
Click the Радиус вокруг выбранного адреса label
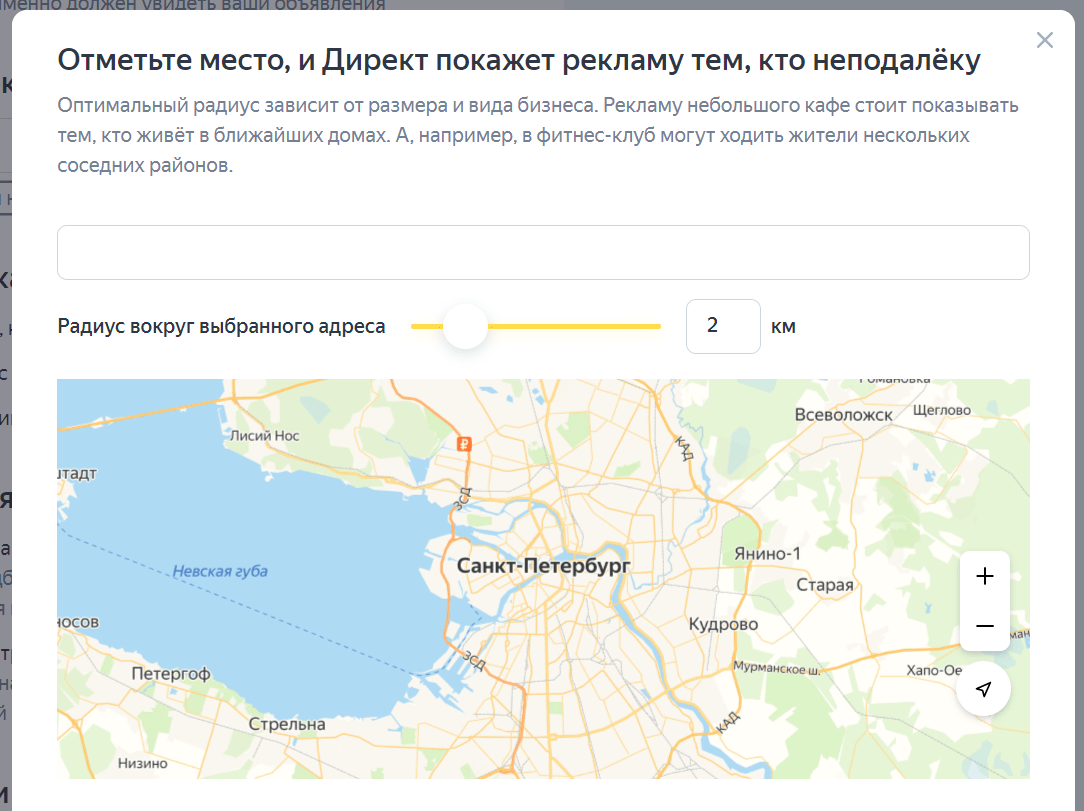pos(221,326)
